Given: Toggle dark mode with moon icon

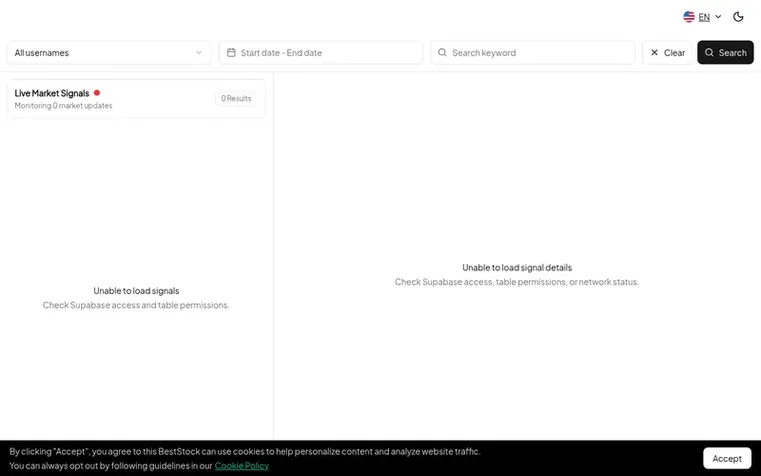Looking at the screenshot, I should point(738,17).
